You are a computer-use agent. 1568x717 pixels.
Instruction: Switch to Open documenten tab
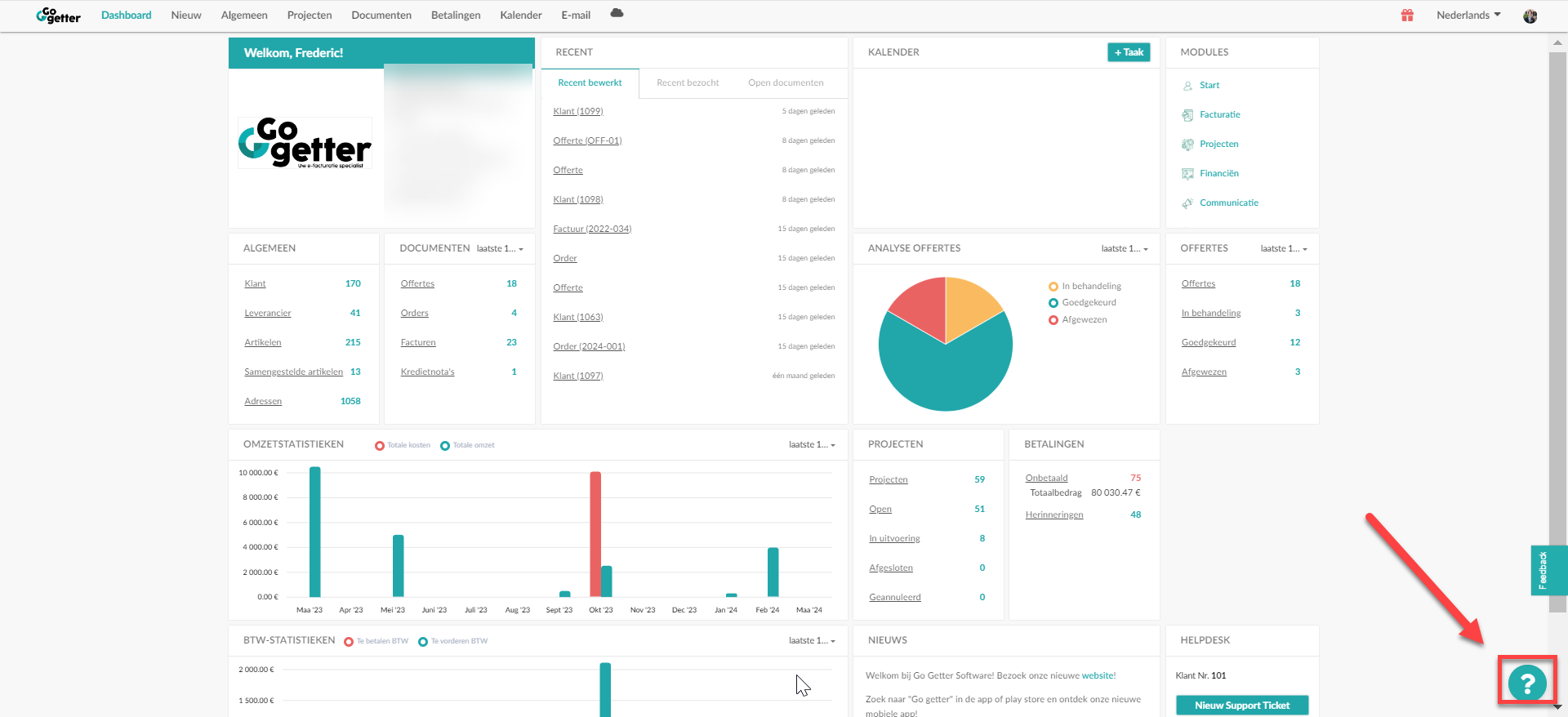coord(786,82)
